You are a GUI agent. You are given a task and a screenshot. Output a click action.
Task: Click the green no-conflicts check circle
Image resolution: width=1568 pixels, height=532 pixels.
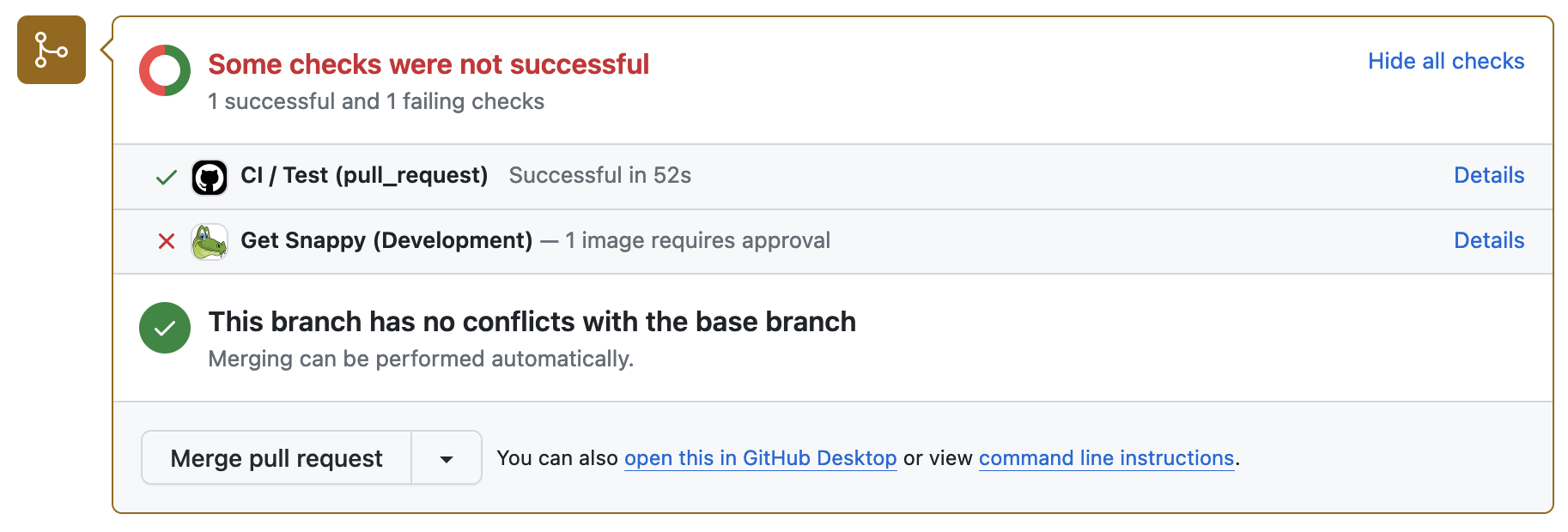[165, 328]
